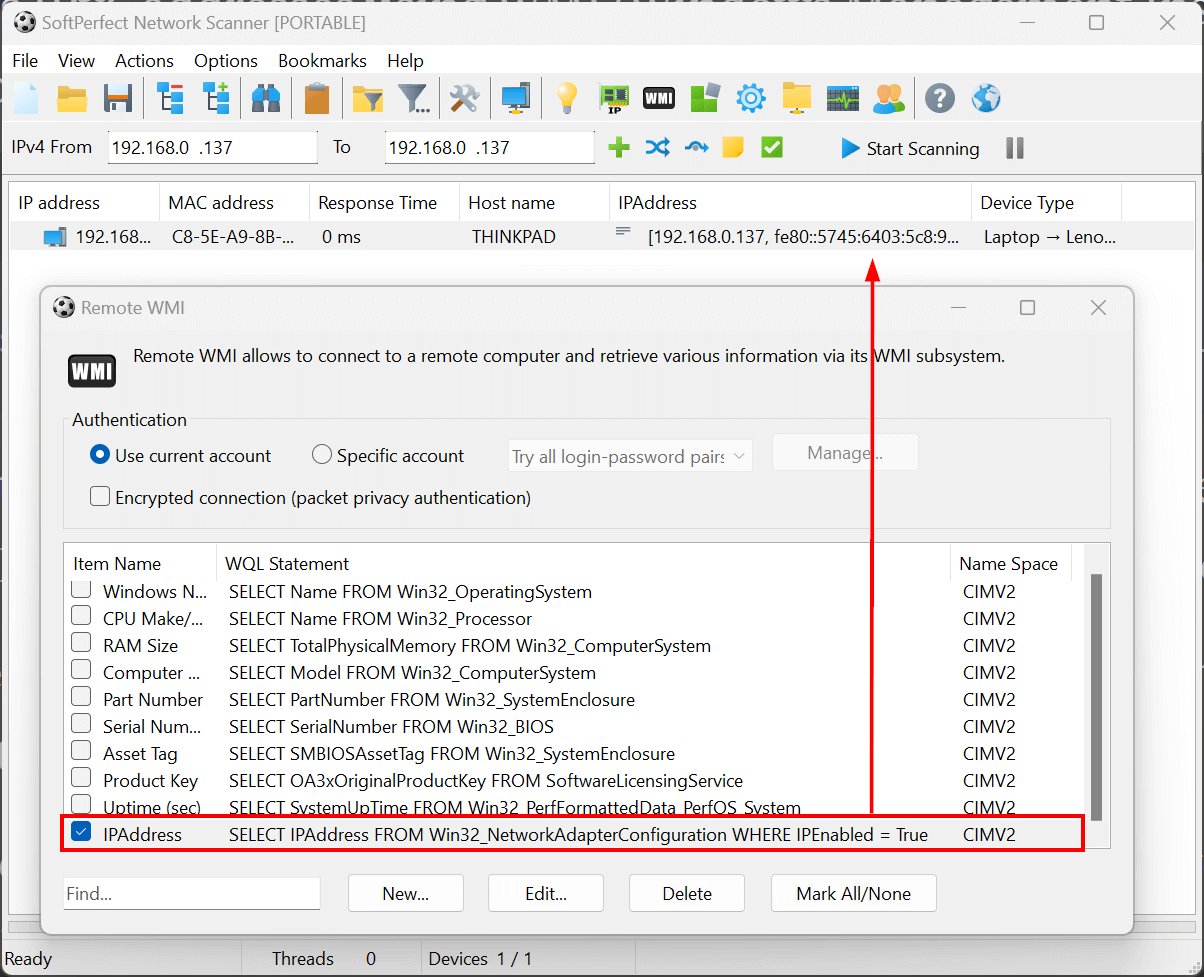Click the New... button in Remote WMI
The height and width of the screenshot is (977, 1204).
406,893
